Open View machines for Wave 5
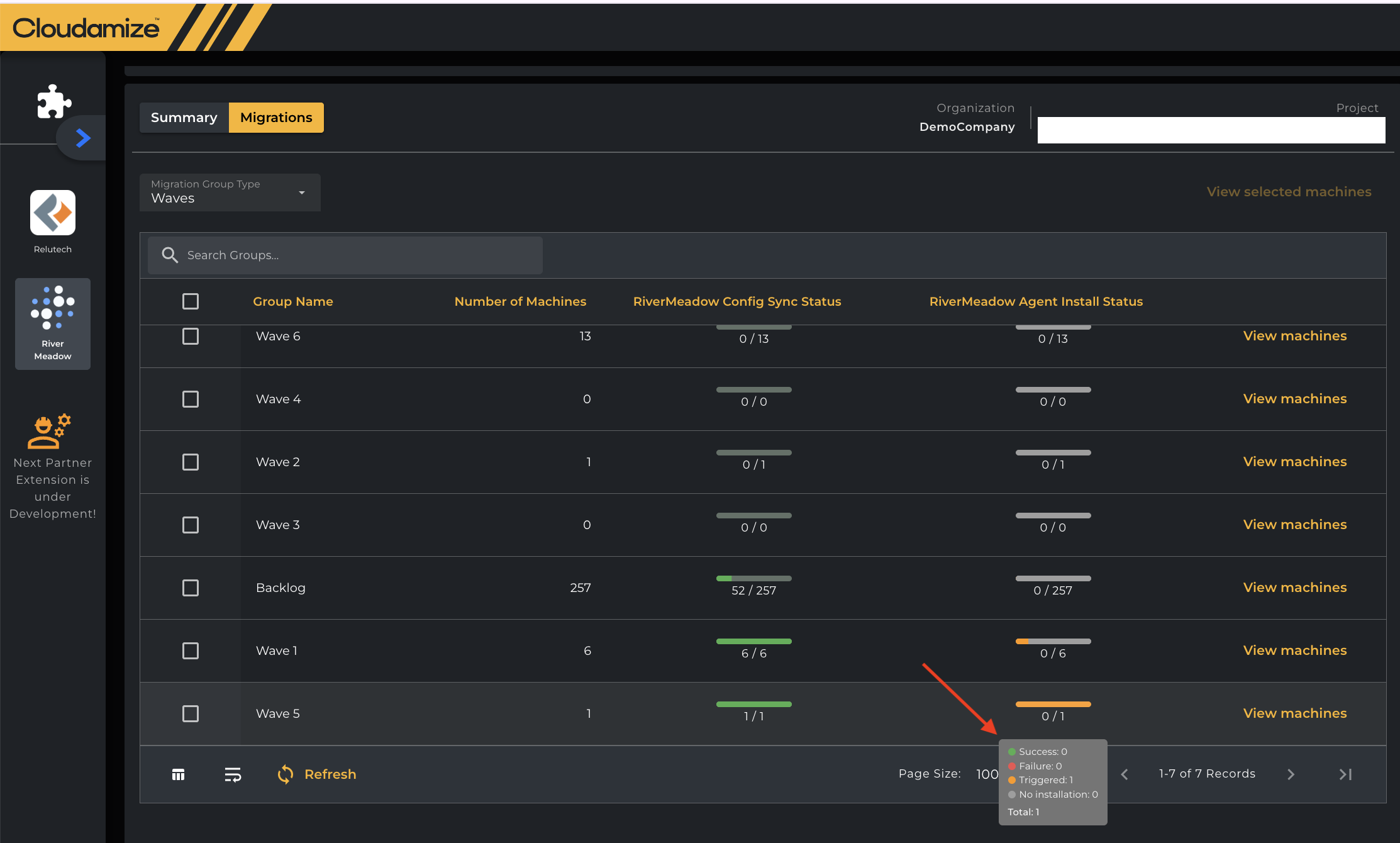The width and height of the screenshot is (1400, 843). [1295, 713]
